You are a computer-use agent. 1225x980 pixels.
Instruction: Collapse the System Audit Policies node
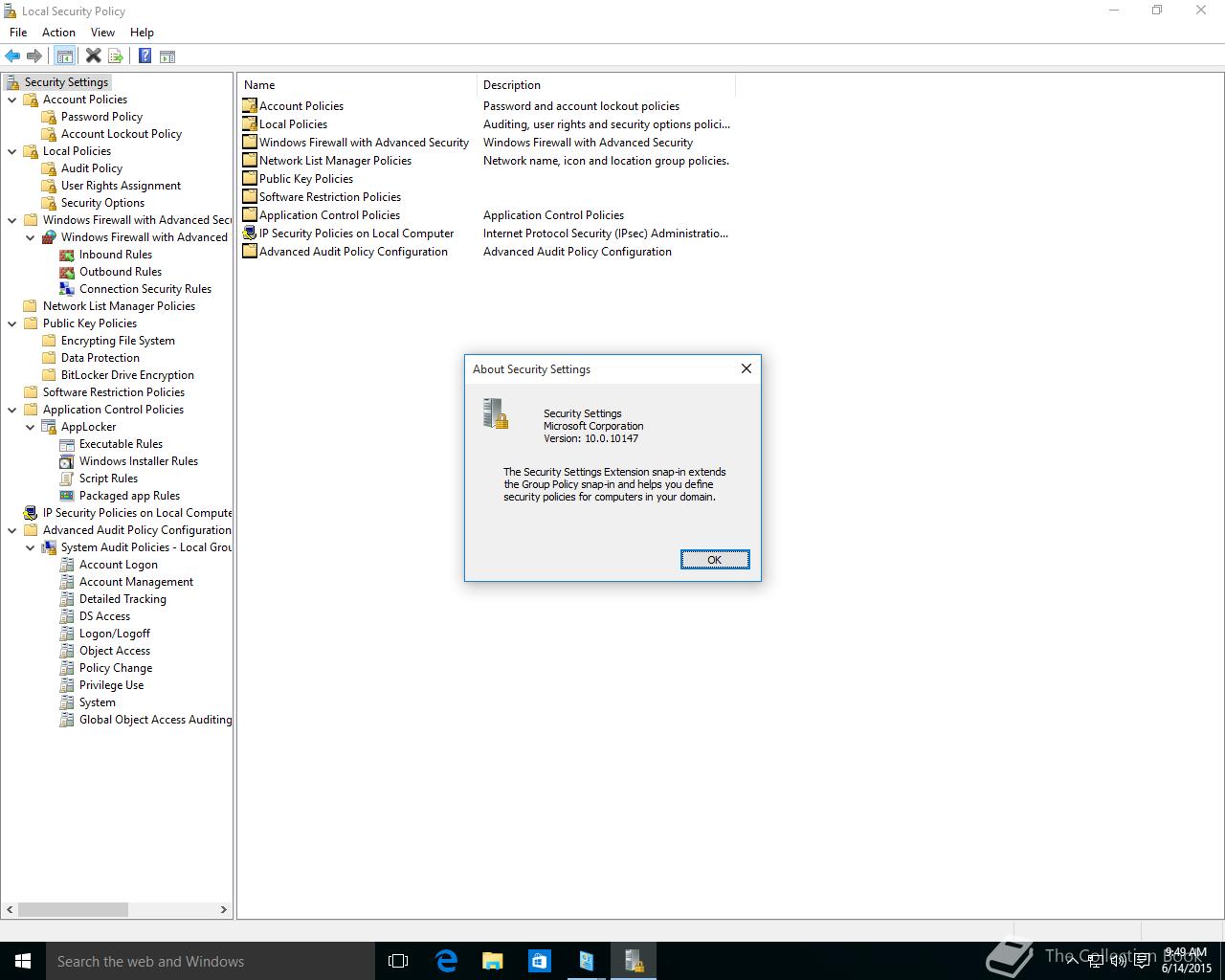tap(31, 547)
